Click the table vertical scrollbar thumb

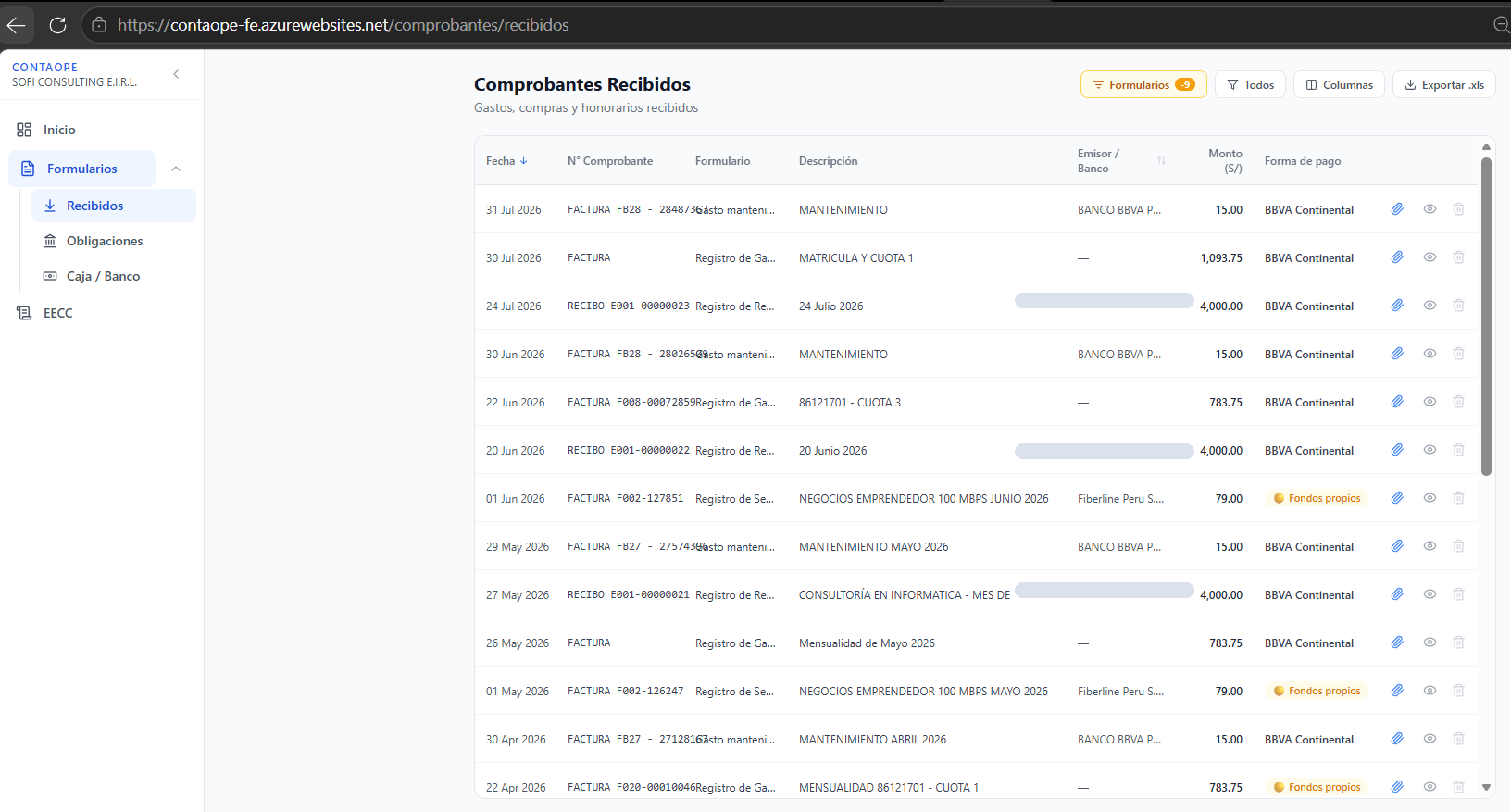[1486, 316]
